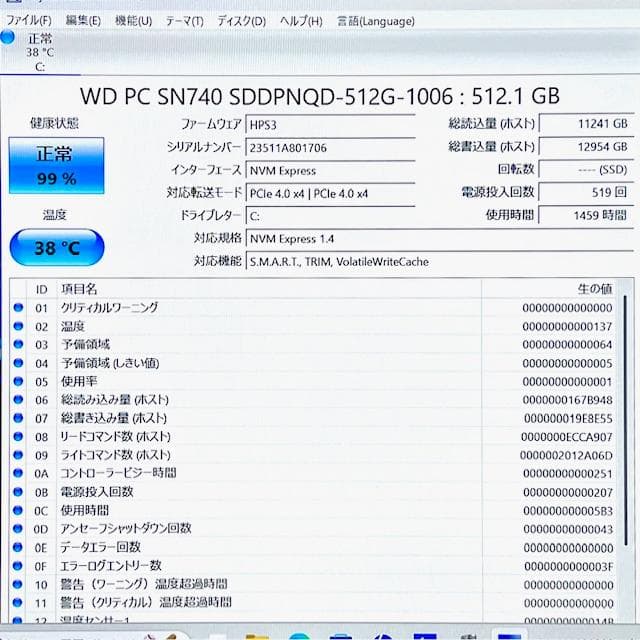Click raw value 0000000000207
The image size is (640, 640).
coord(568,493)
